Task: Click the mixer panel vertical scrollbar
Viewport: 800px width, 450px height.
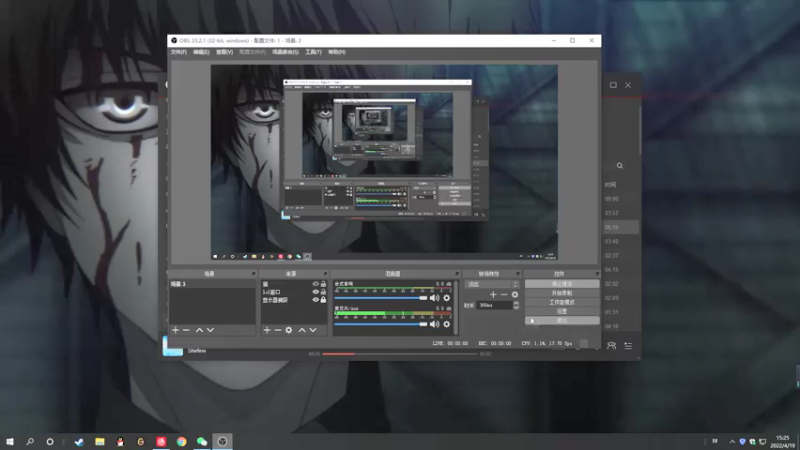Action: point(456,308)
